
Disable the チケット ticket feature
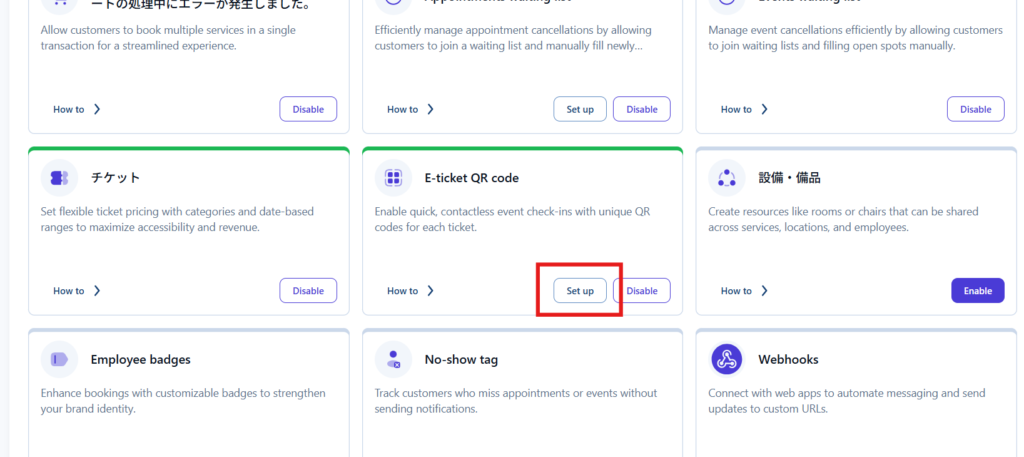(308, 291)
